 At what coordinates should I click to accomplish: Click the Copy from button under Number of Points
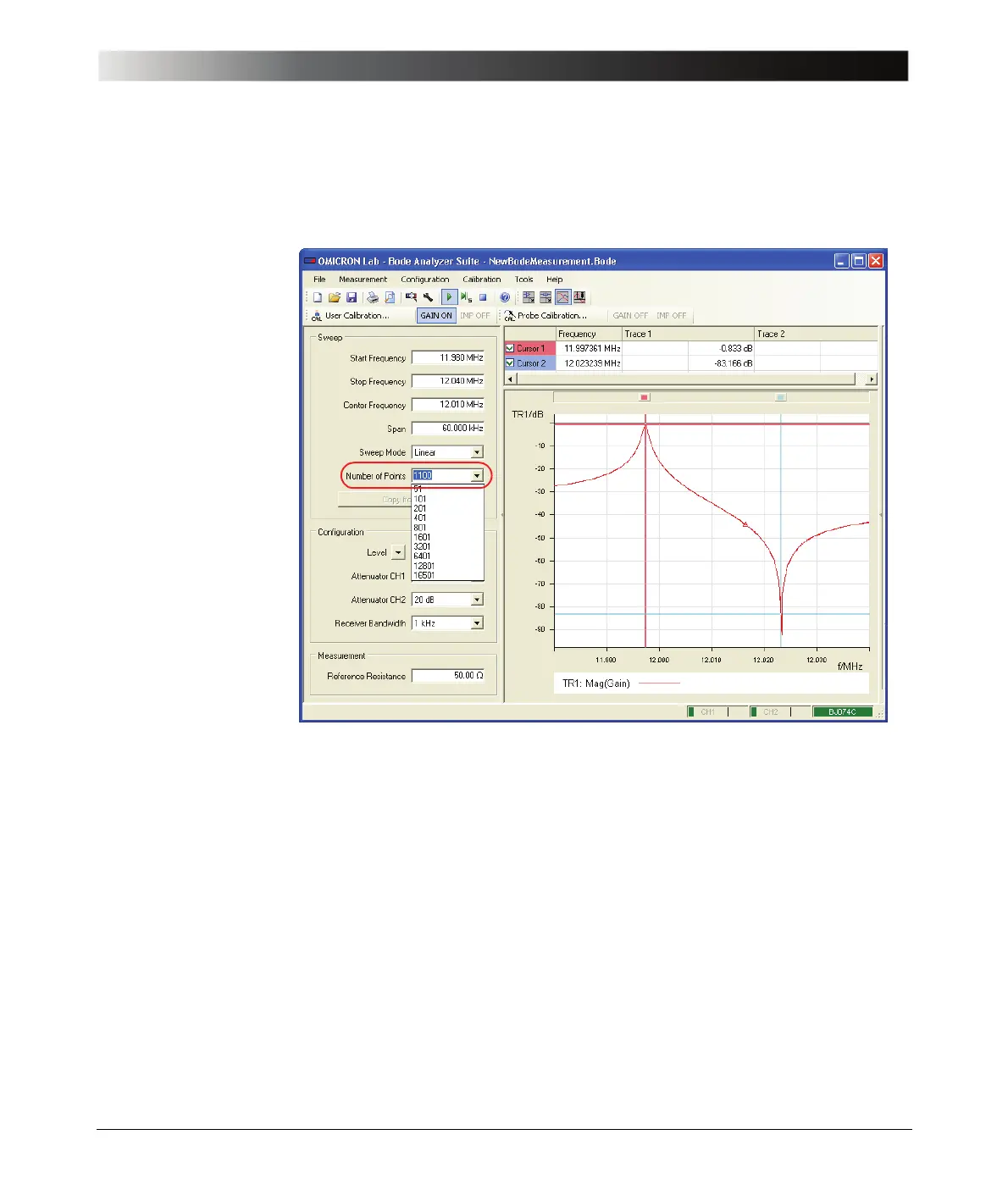point(375,500)
